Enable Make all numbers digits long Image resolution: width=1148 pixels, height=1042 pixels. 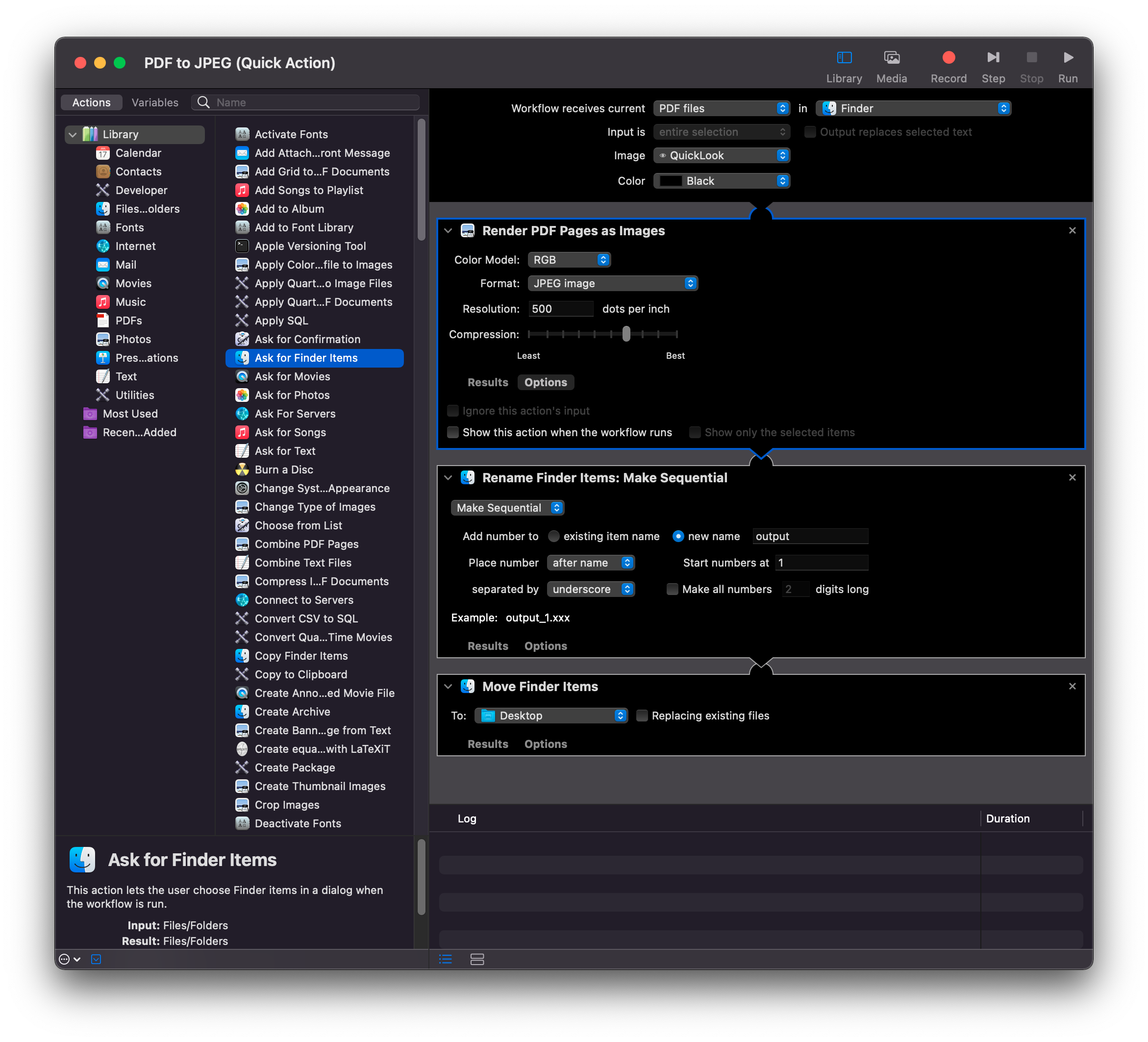pos(673,589)
